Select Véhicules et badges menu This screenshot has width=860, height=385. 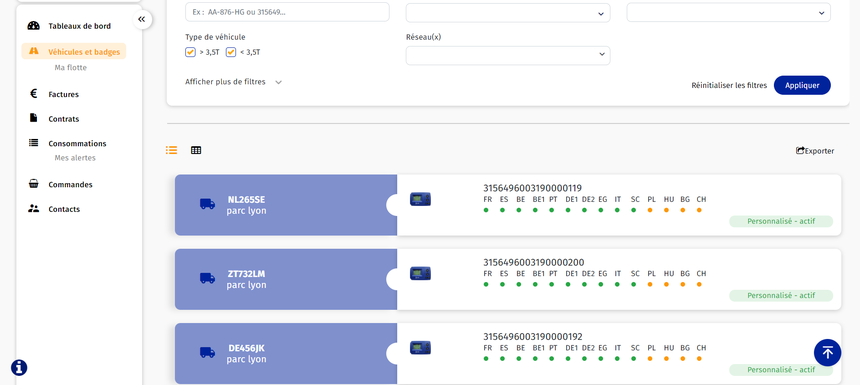74,52
